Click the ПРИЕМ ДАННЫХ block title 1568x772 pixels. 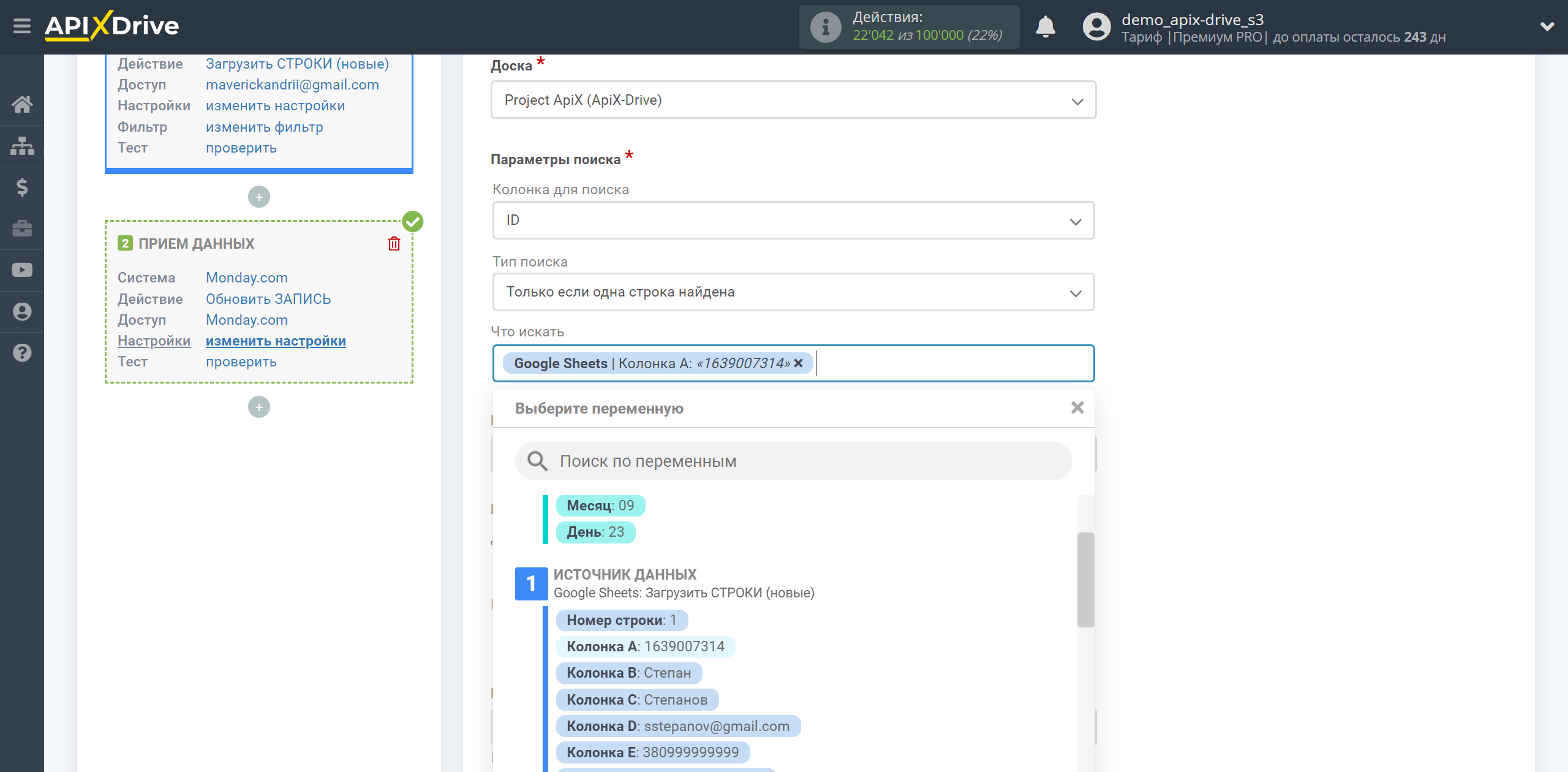click(x=196, y=244)
